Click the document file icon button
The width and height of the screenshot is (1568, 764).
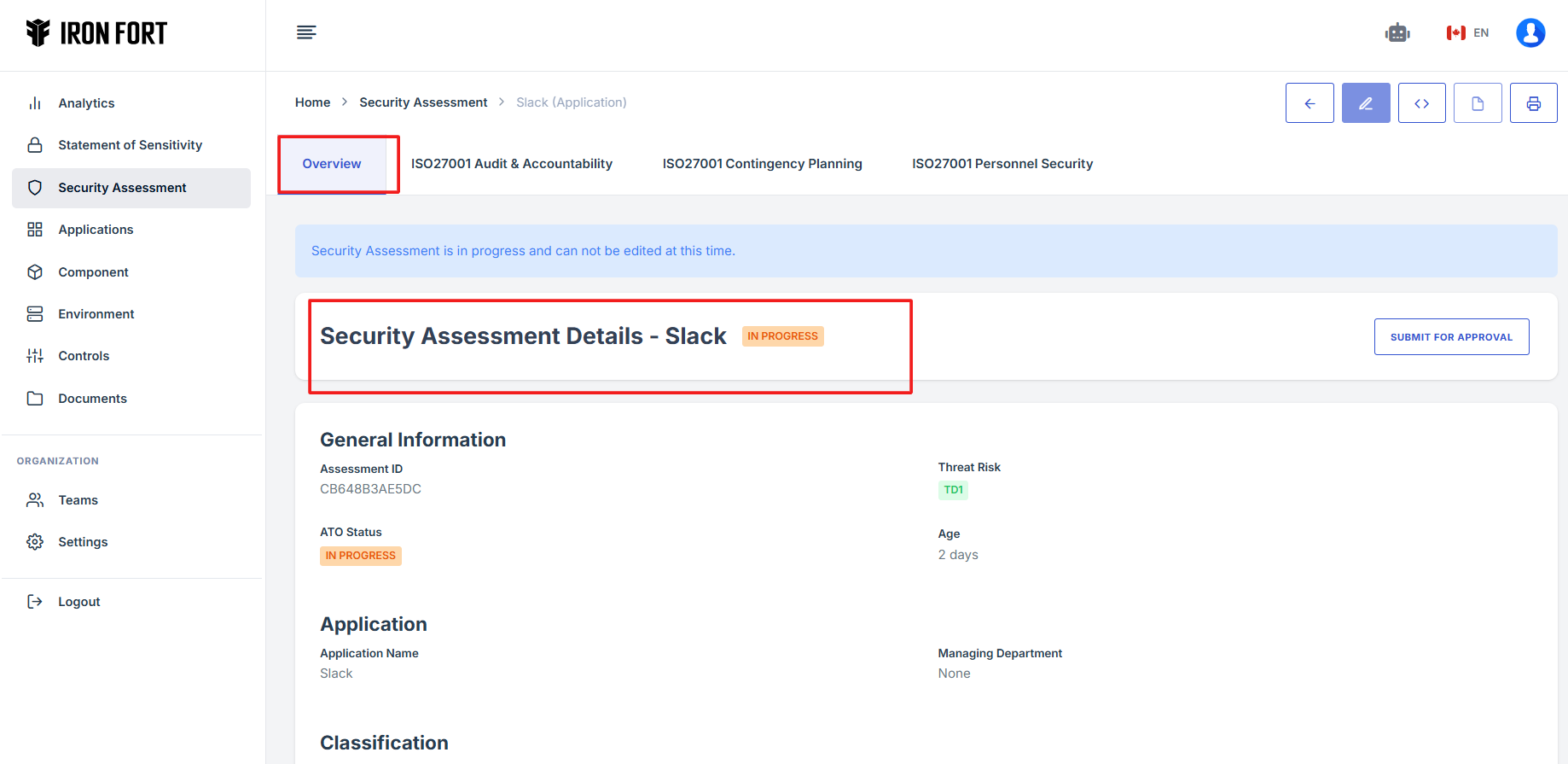pyautogui.click(x=1478, y=103)
